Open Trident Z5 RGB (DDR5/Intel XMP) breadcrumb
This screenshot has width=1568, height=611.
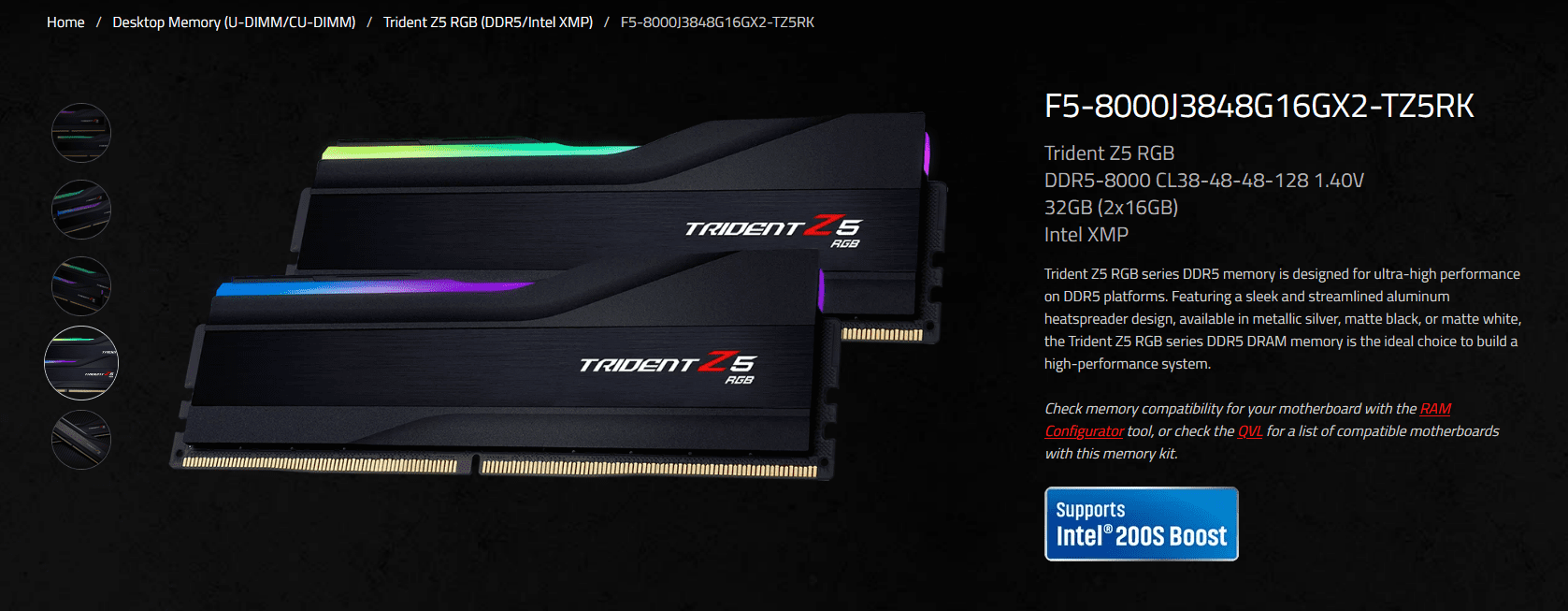[x=488, y=22]
